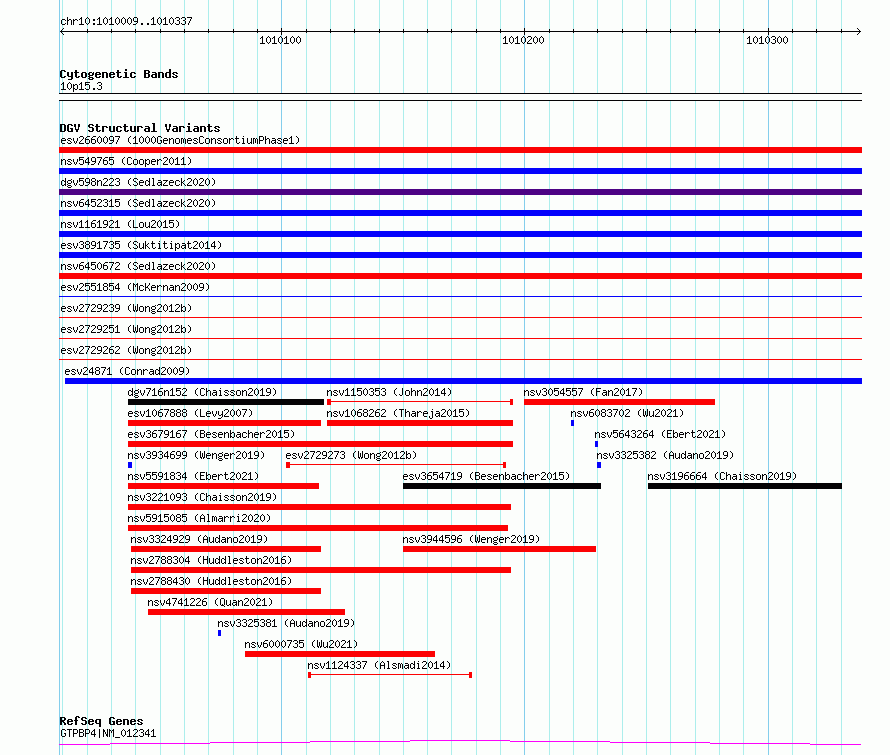Click the black bar under nsv3196664 Chaisson2019
This screenshot has height=755, width=890.
(745, 486)
